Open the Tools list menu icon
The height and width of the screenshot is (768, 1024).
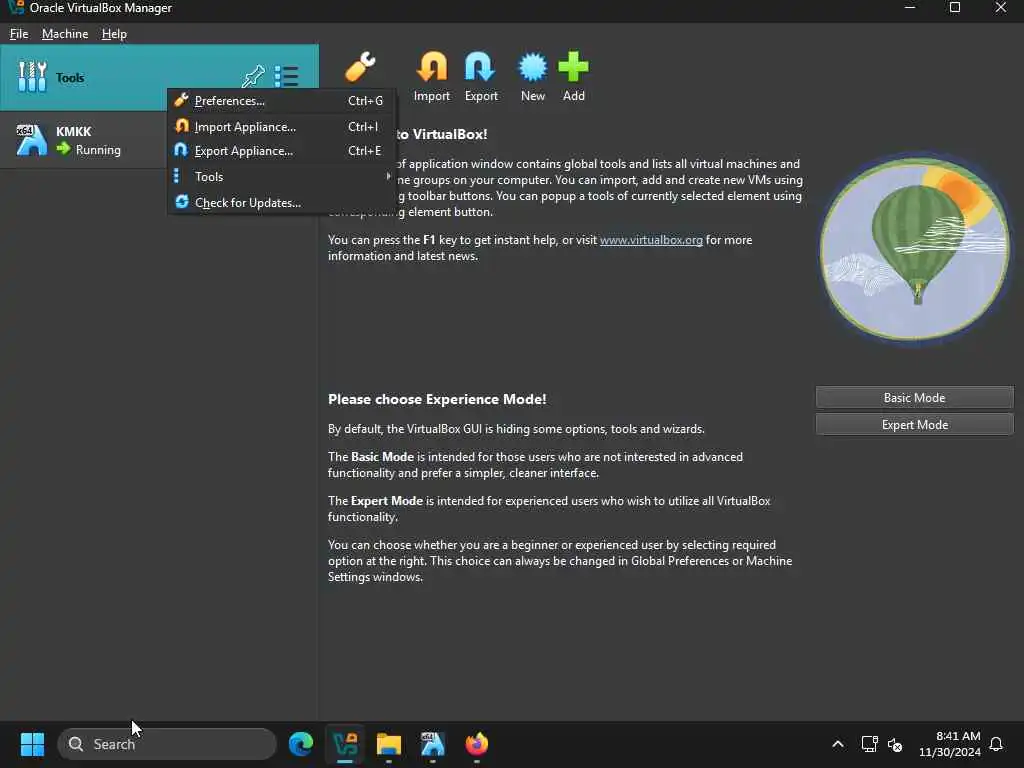(287, 76)
